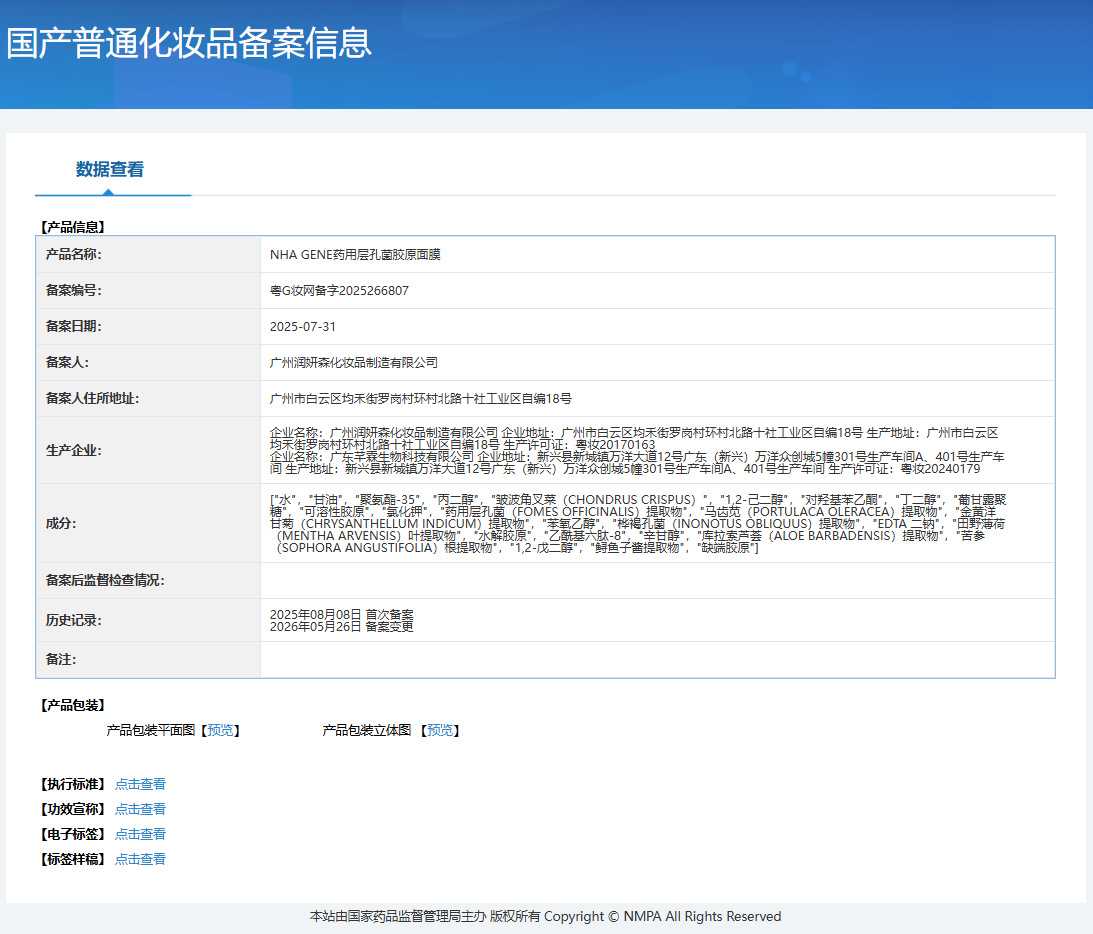The width and height of the screenshot is (1093, 934).
Task: Click the 【产品信息】 section heading
Action: pos(72,227)
